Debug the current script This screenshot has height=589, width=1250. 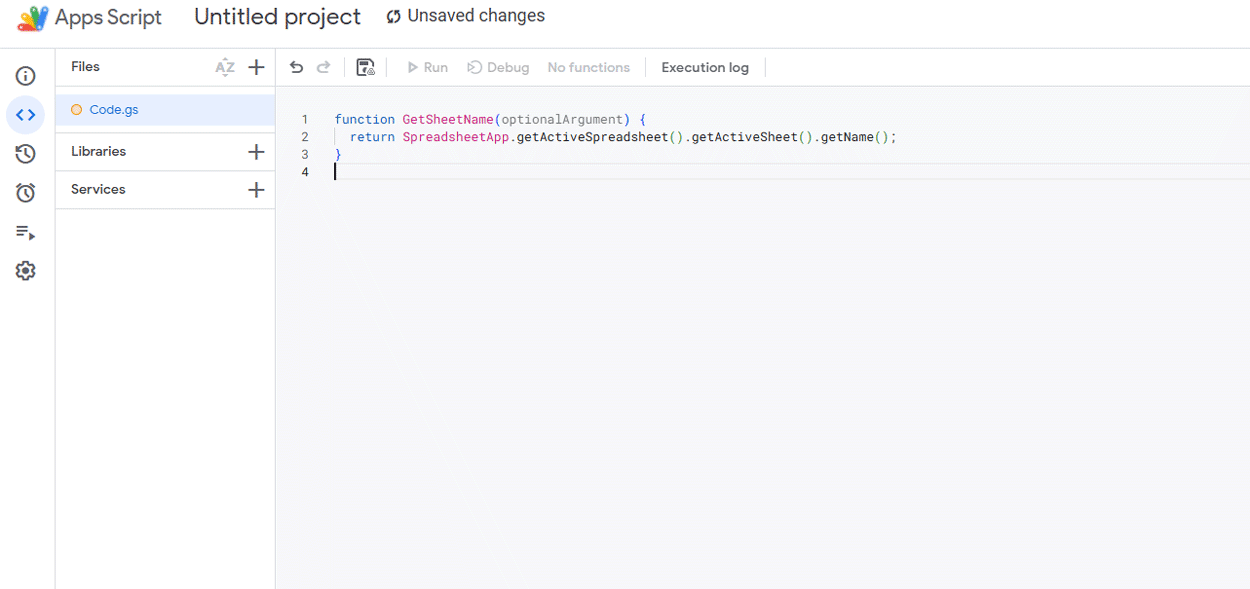coord(497,66)
